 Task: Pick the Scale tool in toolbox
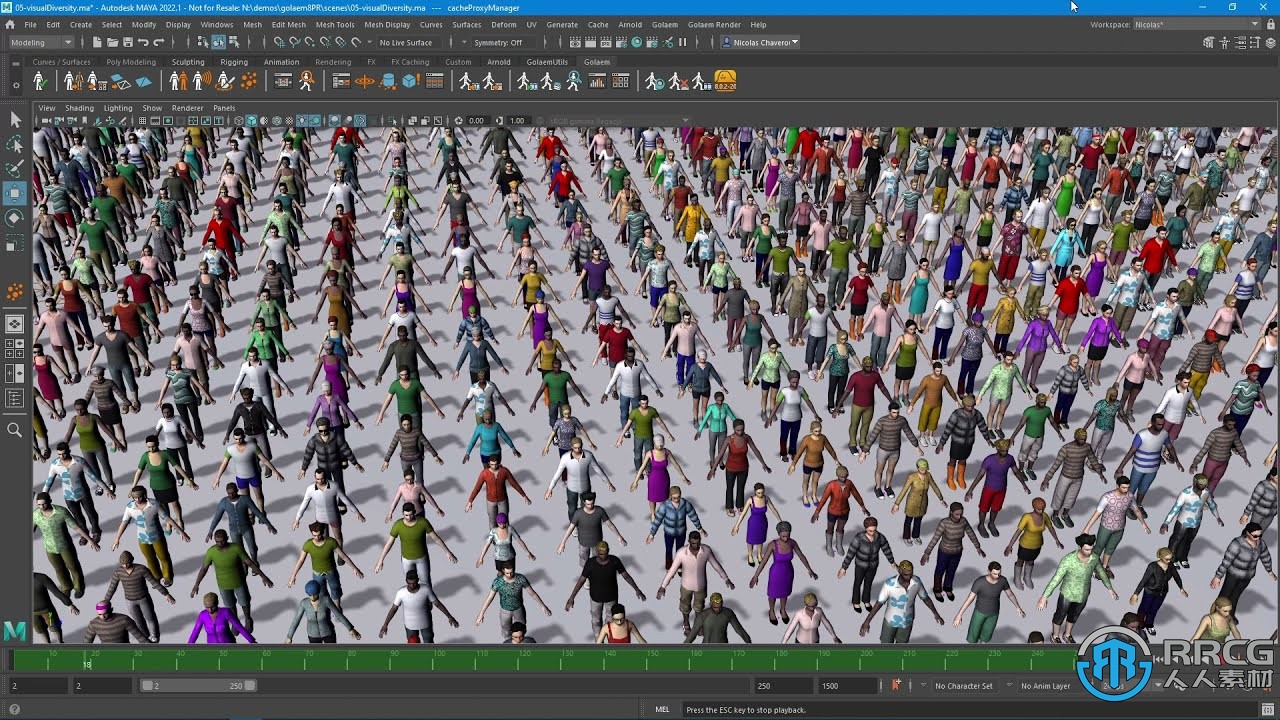click(15, 242)
